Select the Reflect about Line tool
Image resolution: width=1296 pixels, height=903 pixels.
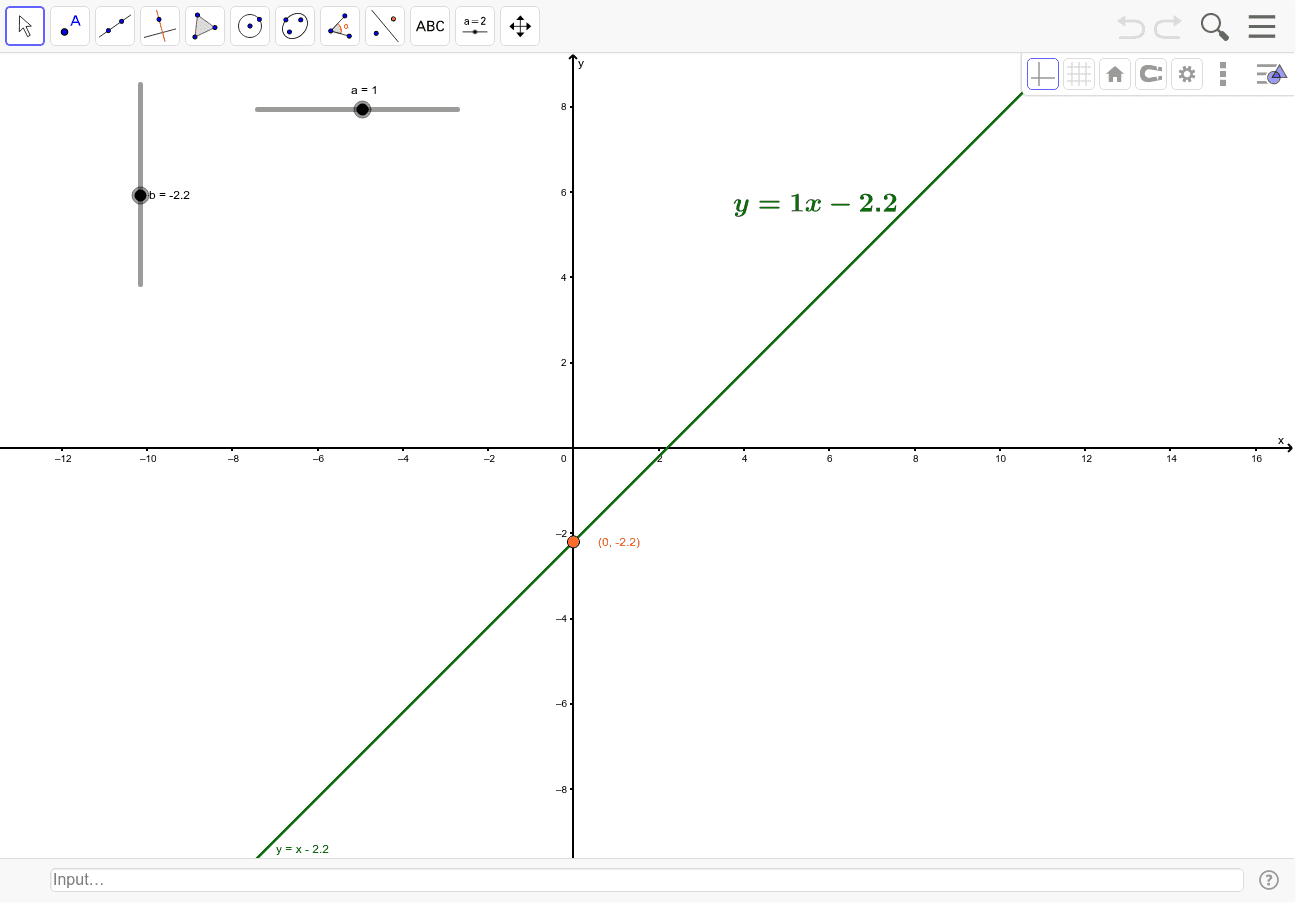point(385,26)
